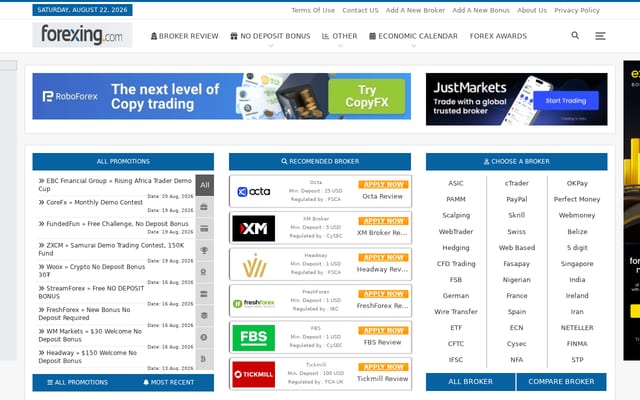Open Contact US link
This screenshot has height=400, width=640.
[x=360, y=10]
